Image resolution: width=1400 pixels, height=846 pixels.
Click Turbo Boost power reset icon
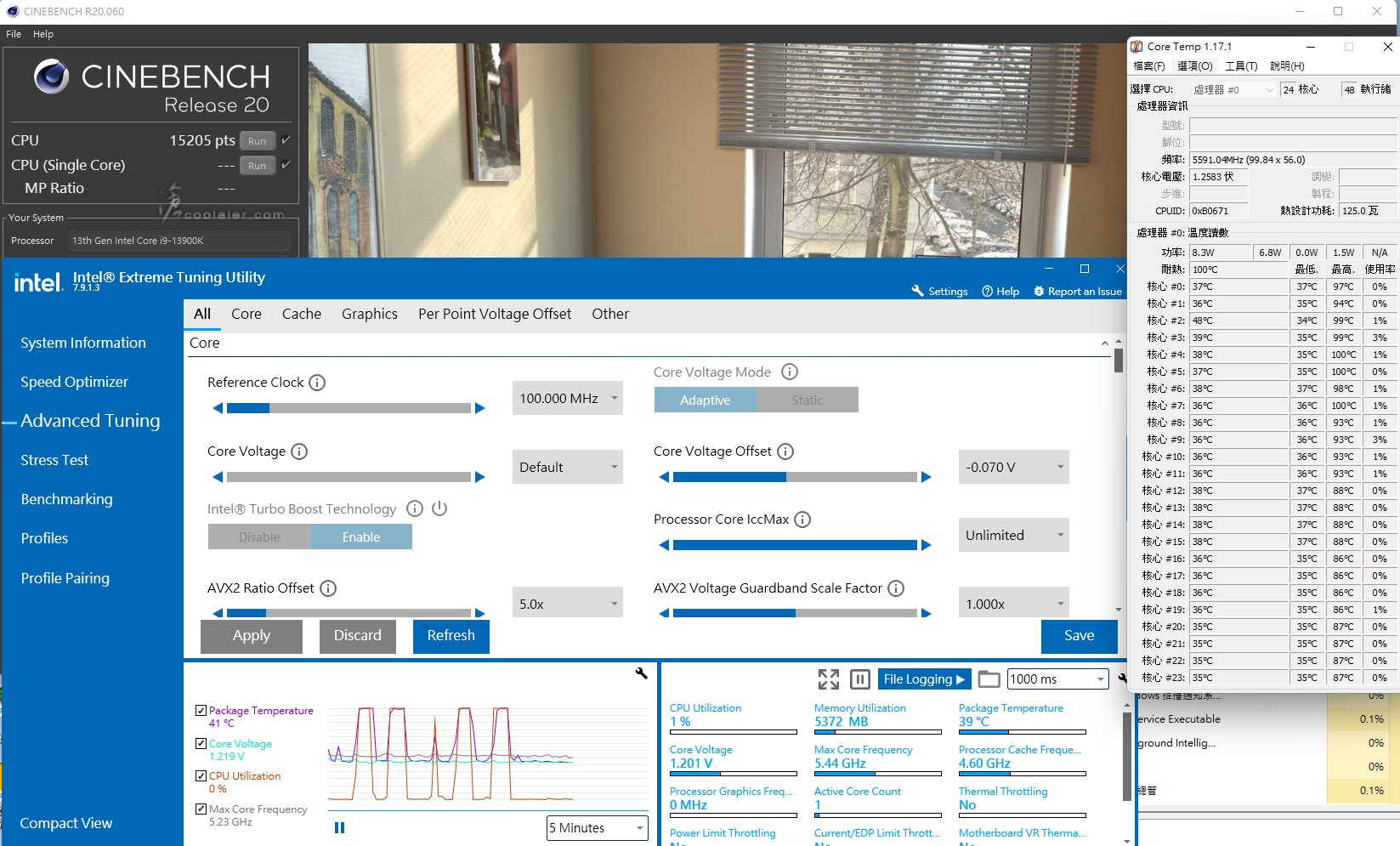tap(439, 508)
